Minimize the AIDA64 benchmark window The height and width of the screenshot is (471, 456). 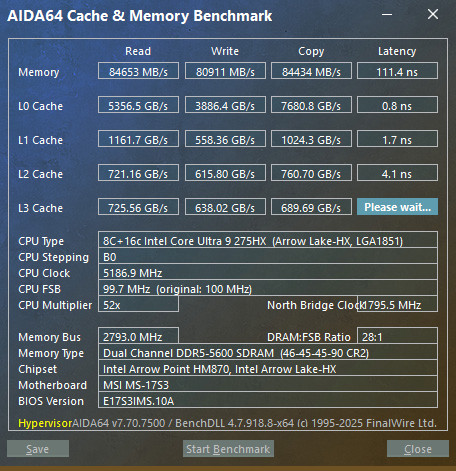click(387, 14)
